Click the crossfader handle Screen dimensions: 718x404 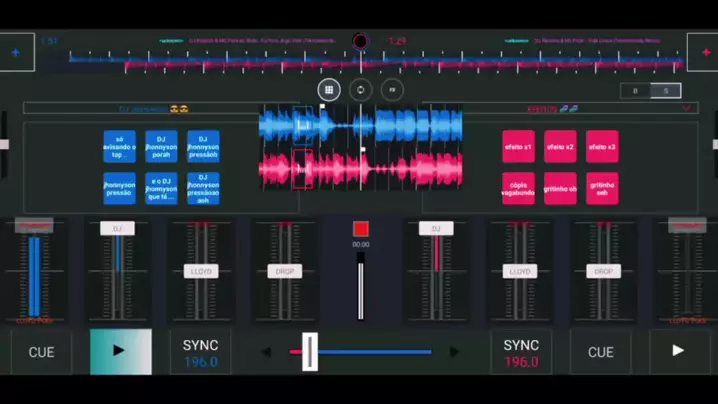pos(310,352)
